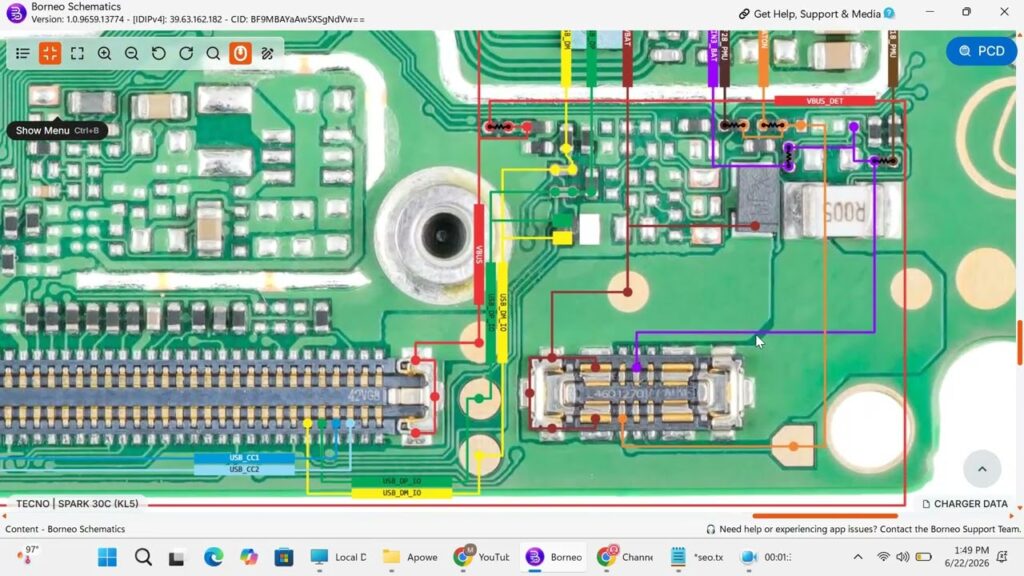This screenshot has height=576, width=1024.
Task: Open the menu list icon in toolbar
Action: coord(22,54)
